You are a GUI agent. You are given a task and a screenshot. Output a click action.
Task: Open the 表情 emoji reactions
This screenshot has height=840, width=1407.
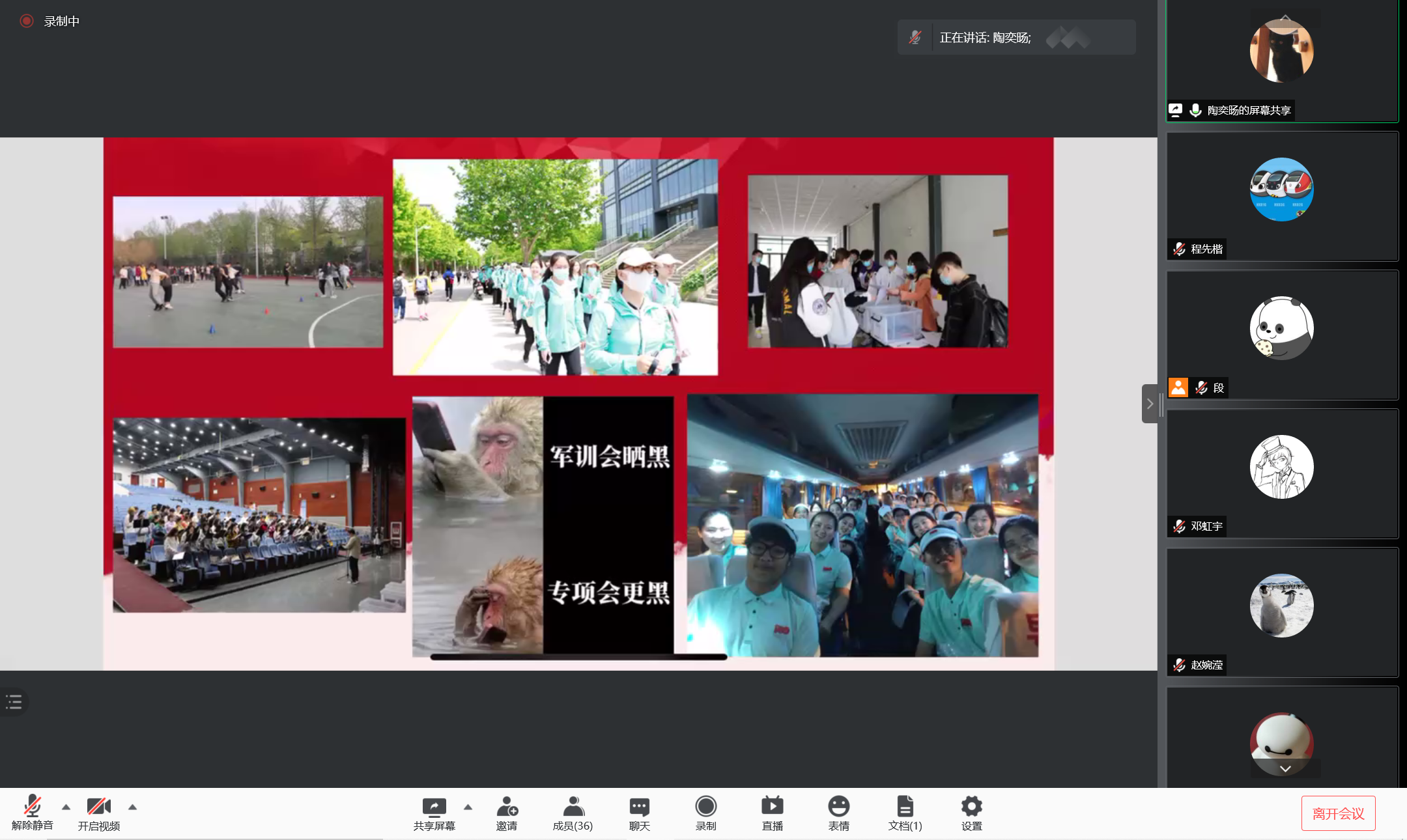click(838, 807)
